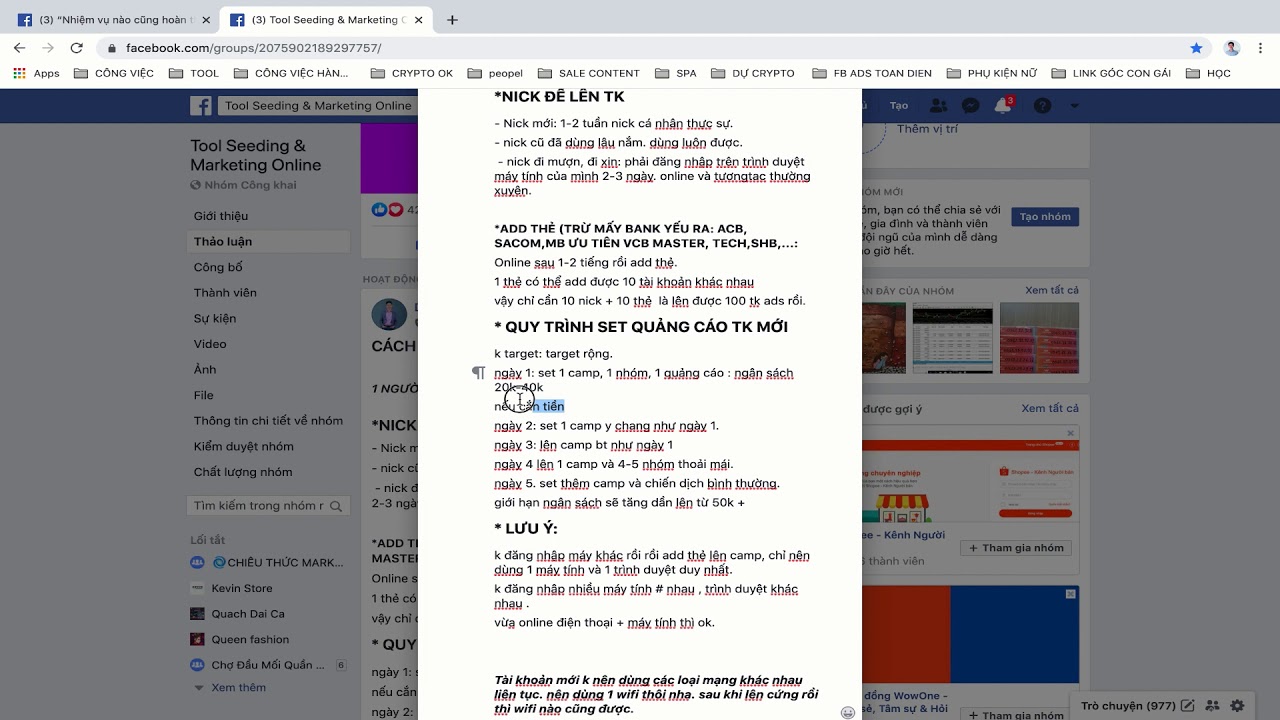Click the Tạo nhóm button

point(1046,217)
